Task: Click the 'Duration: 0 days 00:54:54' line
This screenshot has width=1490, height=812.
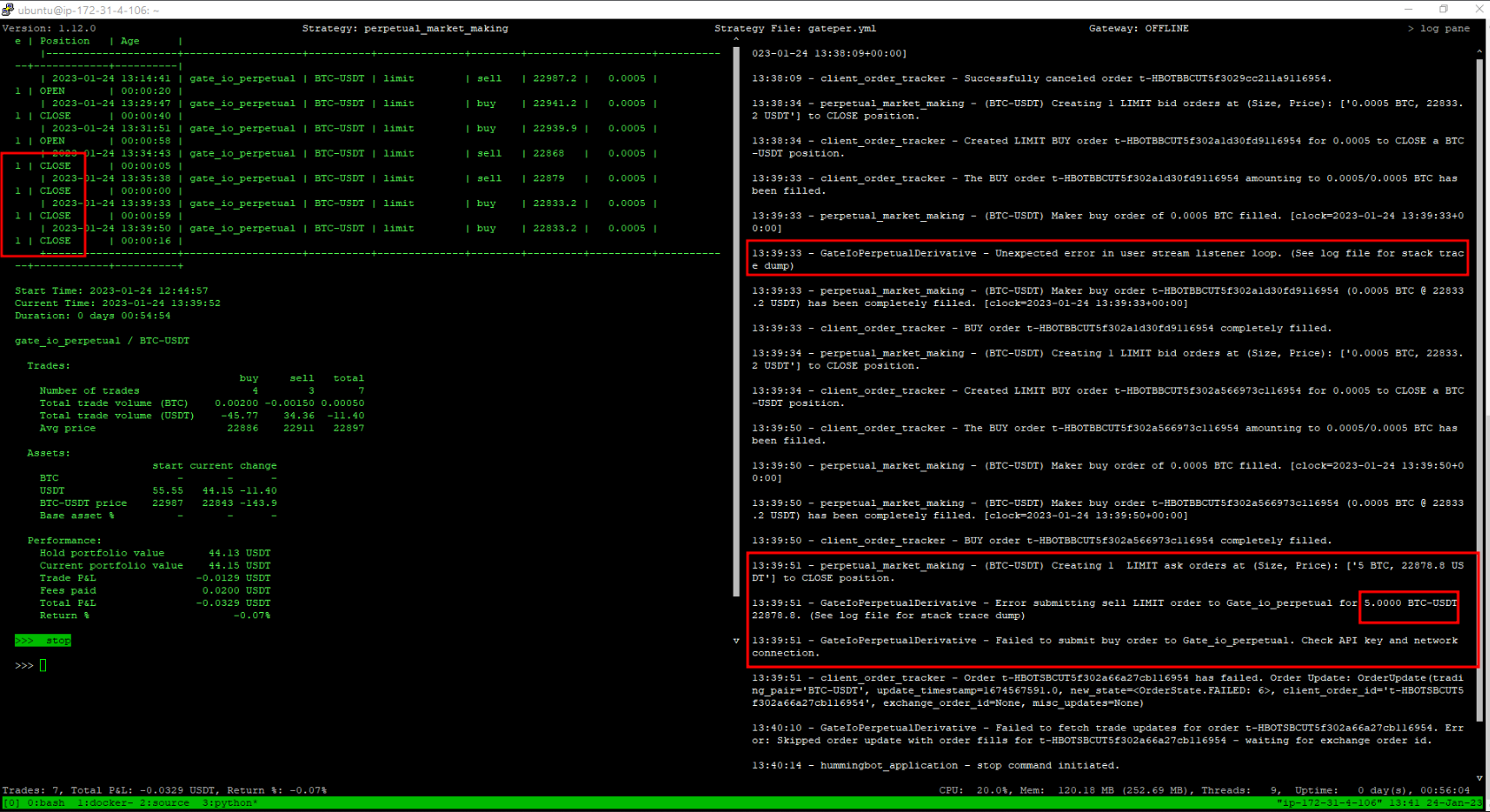Action: (93, 315)
